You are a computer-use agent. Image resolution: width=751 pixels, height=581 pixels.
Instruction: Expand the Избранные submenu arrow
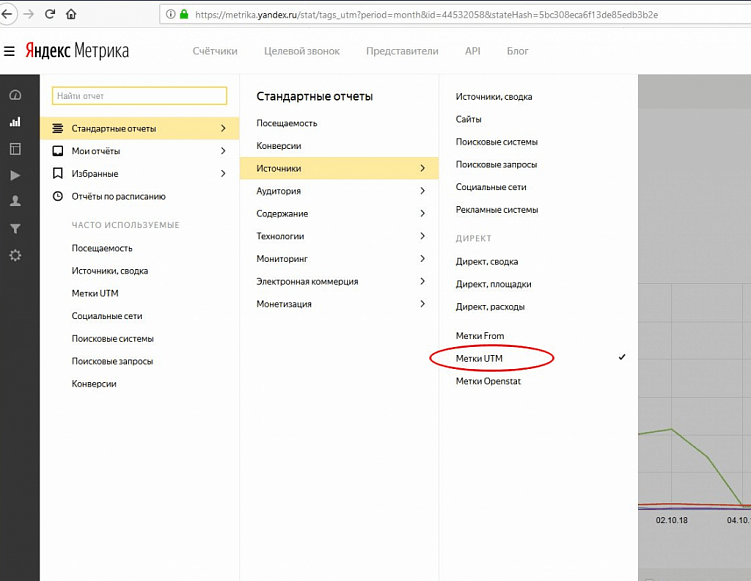point(223,174)
